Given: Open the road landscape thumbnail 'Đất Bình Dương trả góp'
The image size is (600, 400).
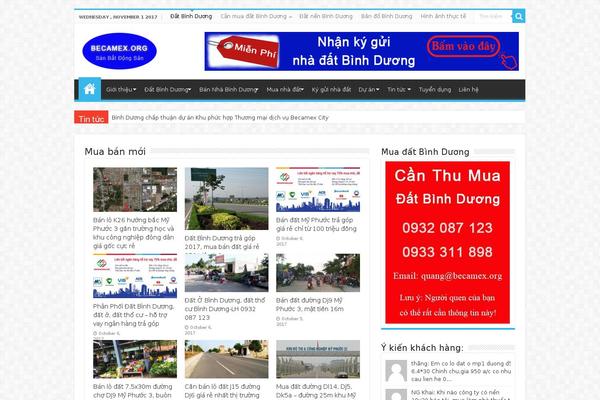Looking at the screenshot, I should tap(227, 198).
